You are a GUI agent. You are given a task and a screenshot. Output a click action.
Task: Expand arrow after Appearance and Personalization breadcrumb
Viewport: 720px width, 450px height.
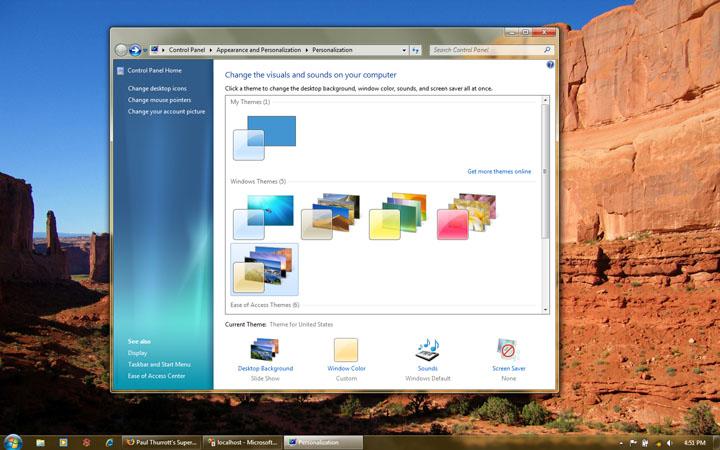pos(307,50)
